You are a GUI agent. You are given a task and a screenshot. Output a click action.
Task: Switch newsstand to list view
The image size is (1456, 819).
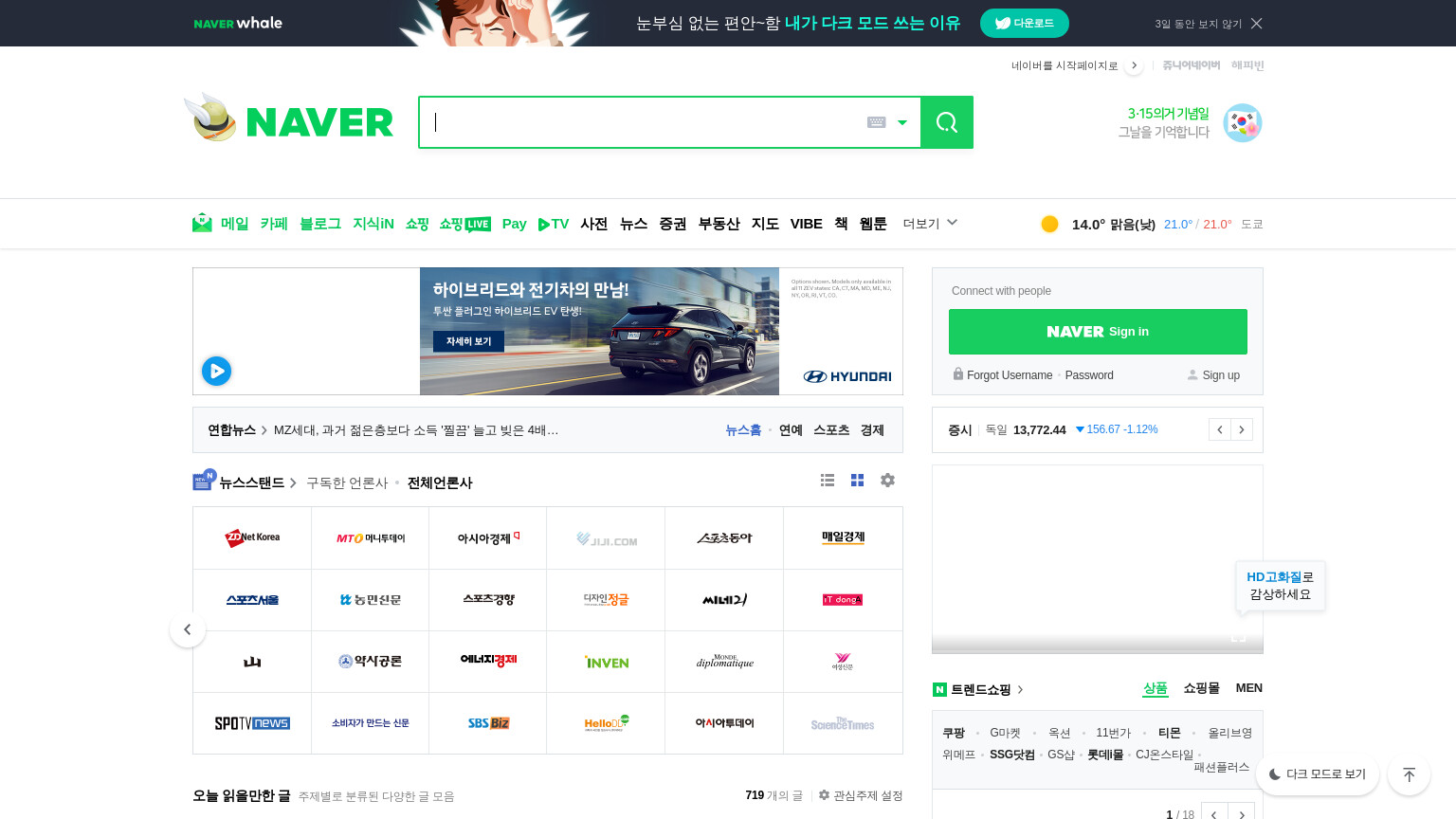828,481
